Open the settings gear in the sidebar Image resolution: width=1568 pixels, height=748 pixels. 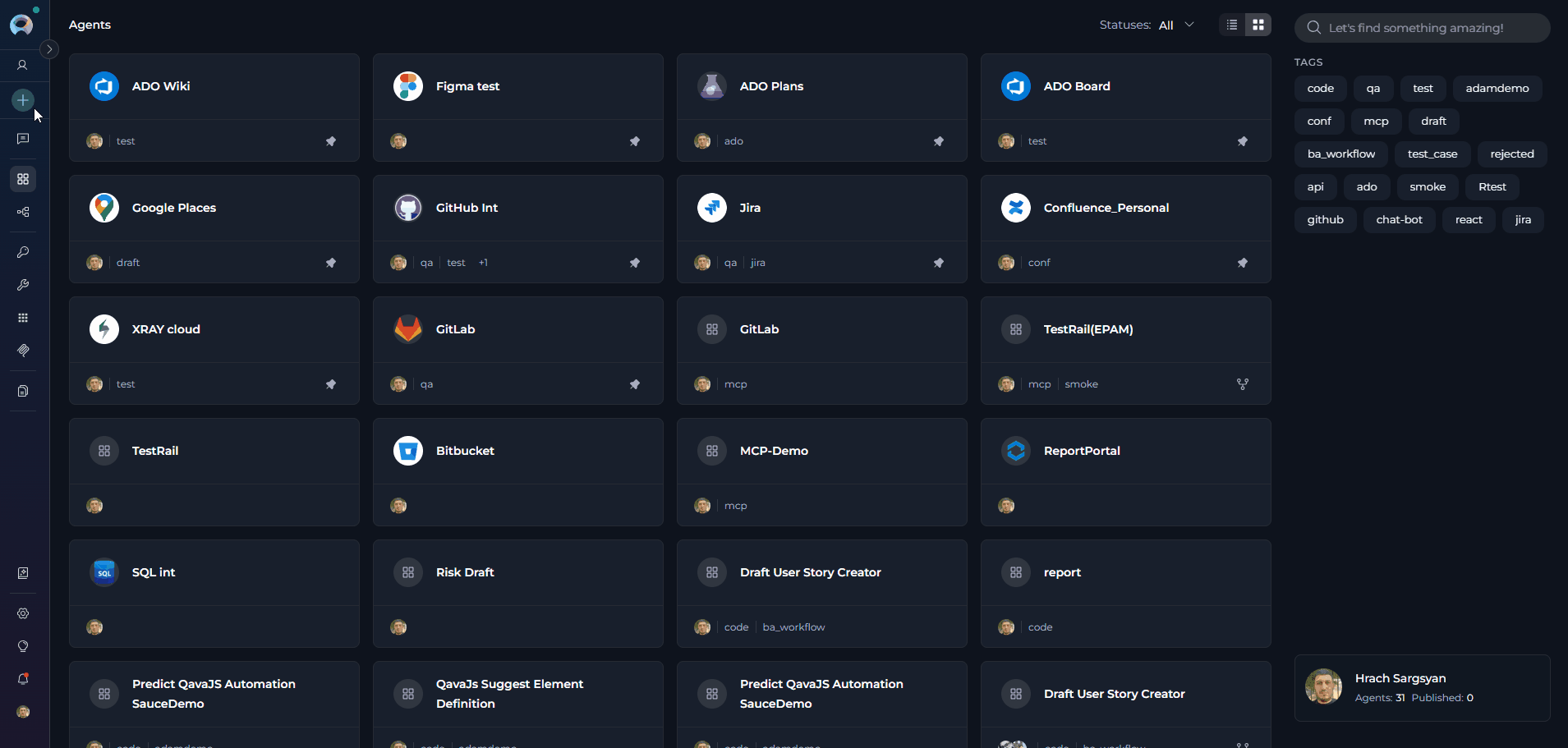click(23, 613)
